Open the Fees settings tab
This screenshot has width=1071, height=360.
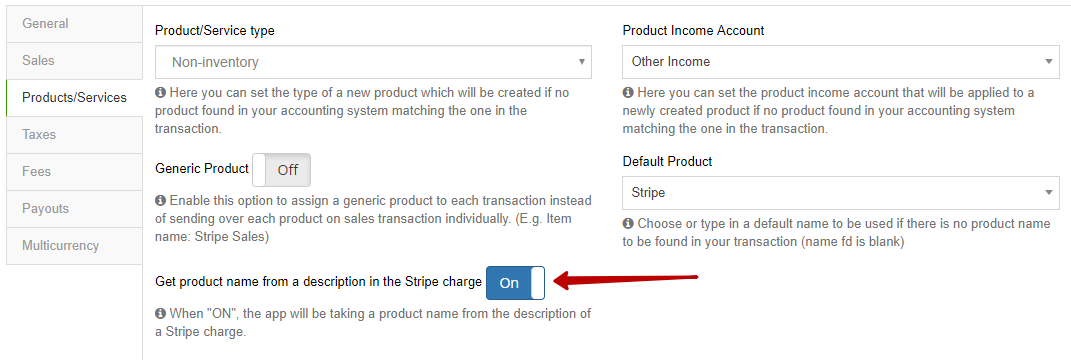pos(74,171)
